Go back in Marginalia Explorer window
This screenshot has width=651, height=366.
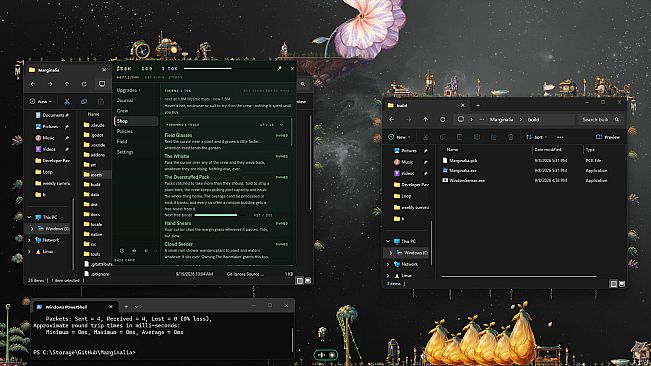33,84
